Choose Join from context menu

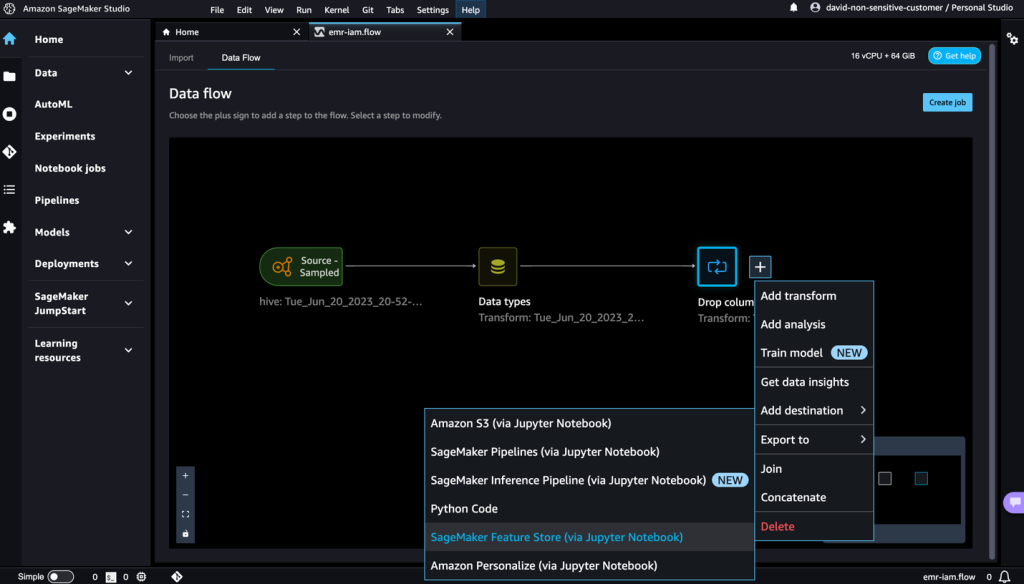click(x=814, y=468)
